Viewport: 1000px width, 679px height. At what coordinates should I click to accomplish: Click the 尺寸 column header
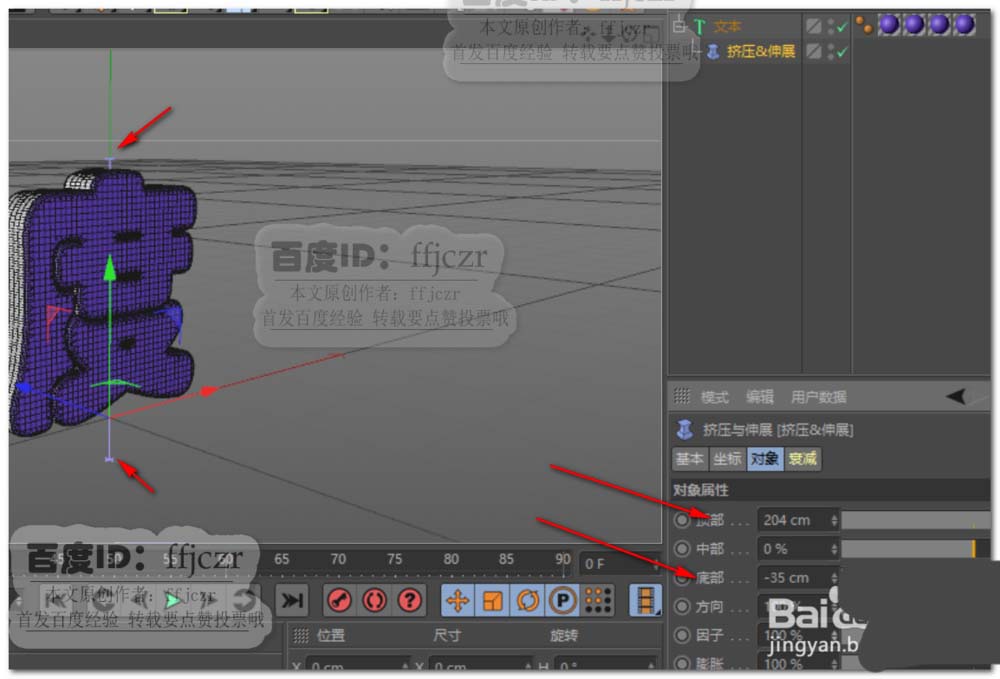click(x=447, y=635)
